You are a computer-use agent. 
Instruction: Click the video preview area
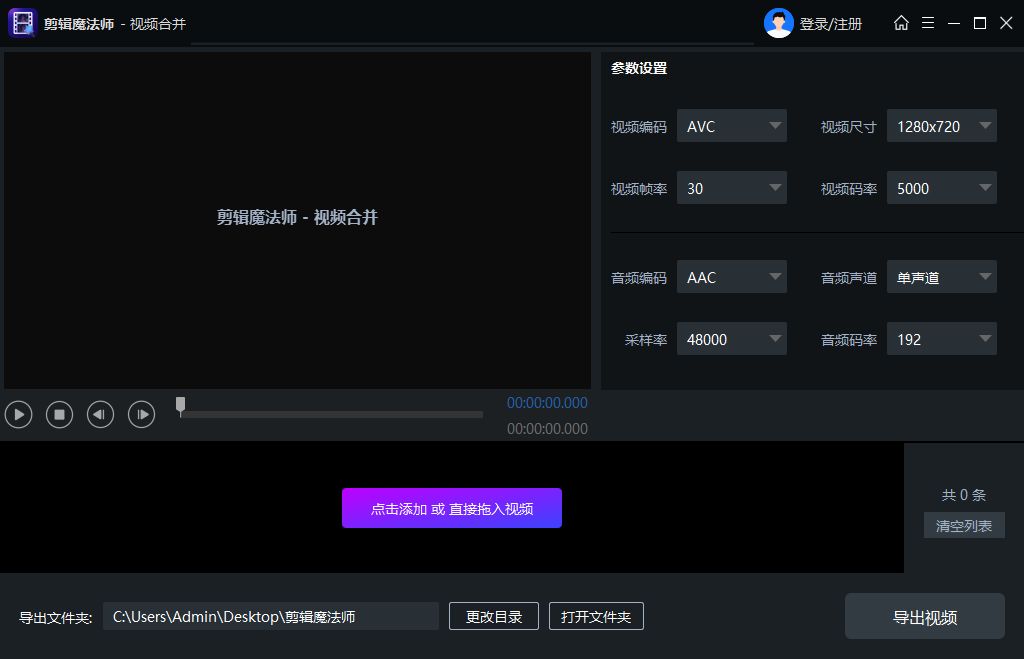298,221
